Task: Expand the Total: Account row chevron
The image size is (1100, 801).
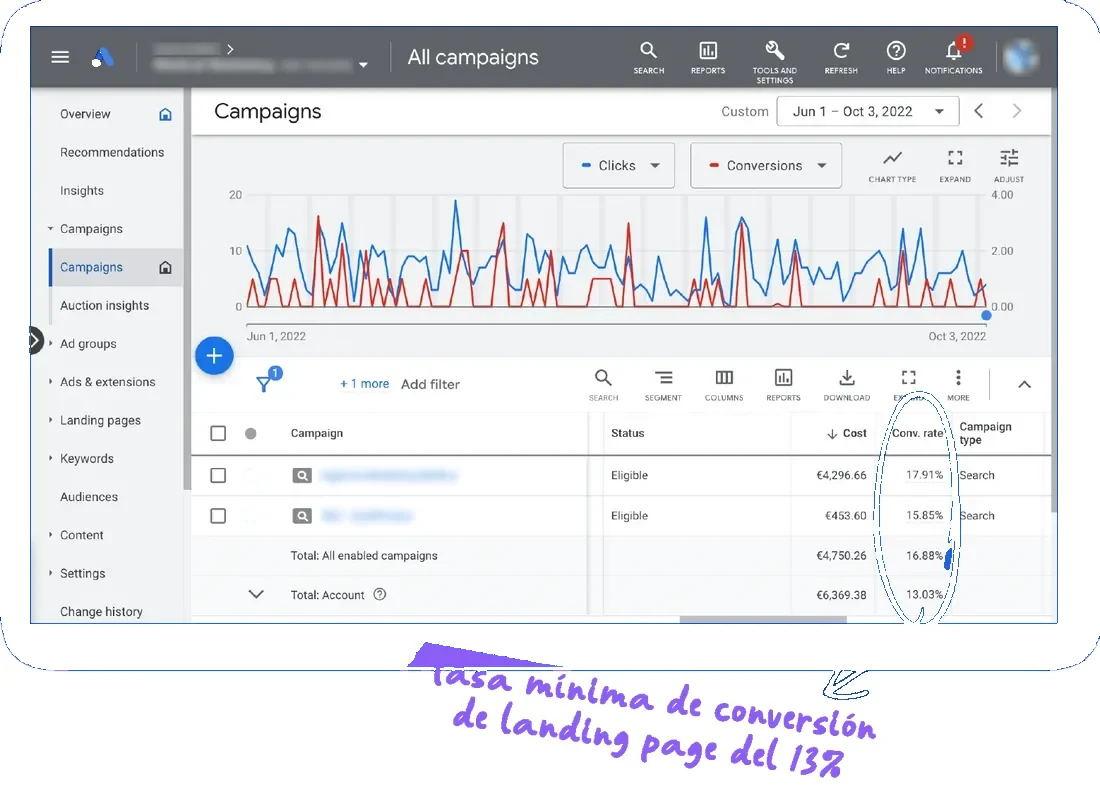Action: point(256,594)
